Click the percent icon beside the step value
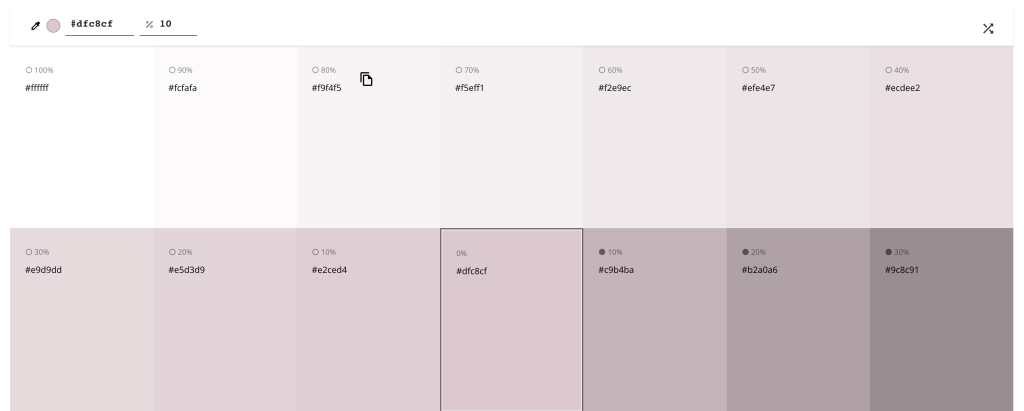 pos(148,25)
